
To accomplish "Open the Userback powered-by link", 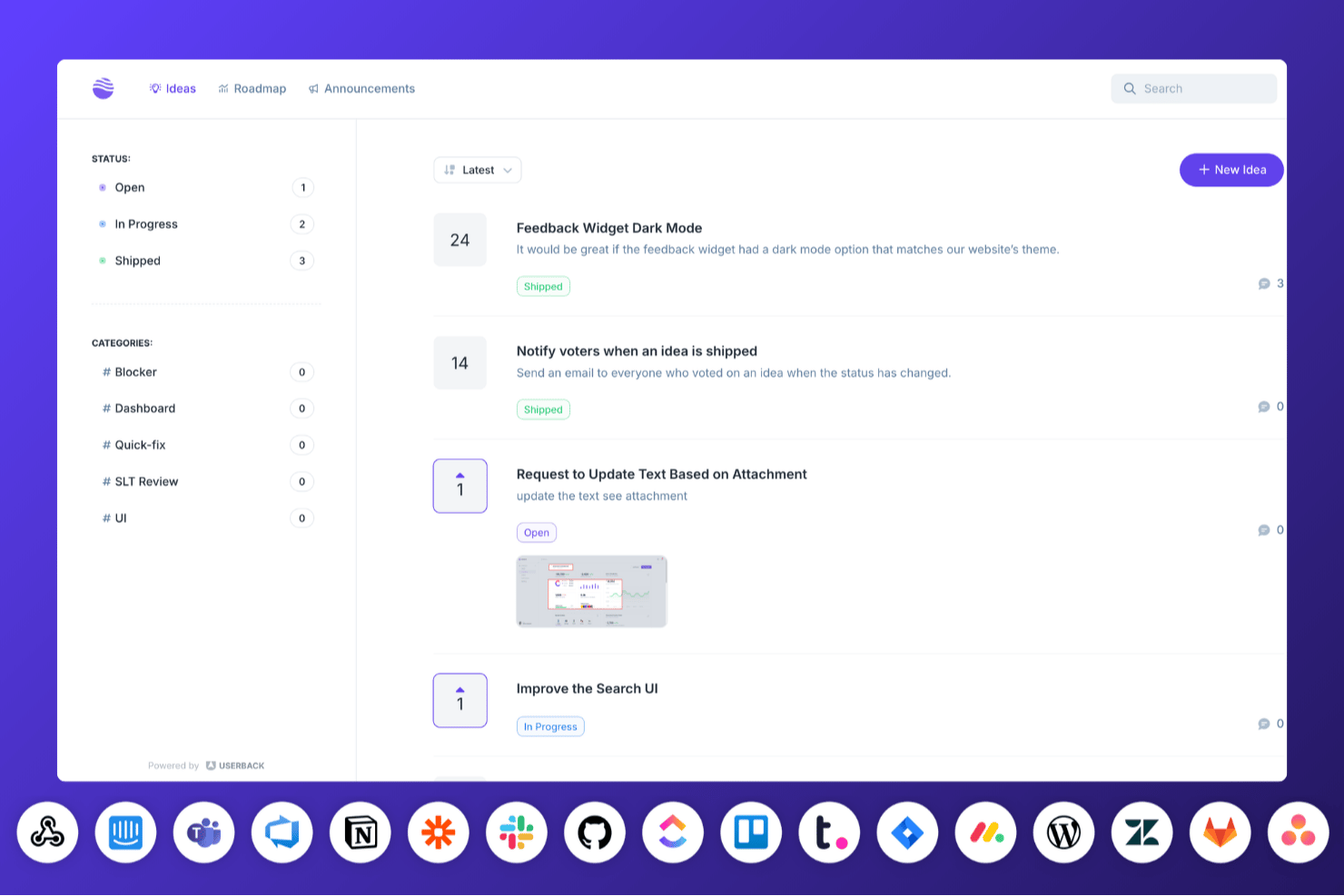I will (x=235, y=765).
